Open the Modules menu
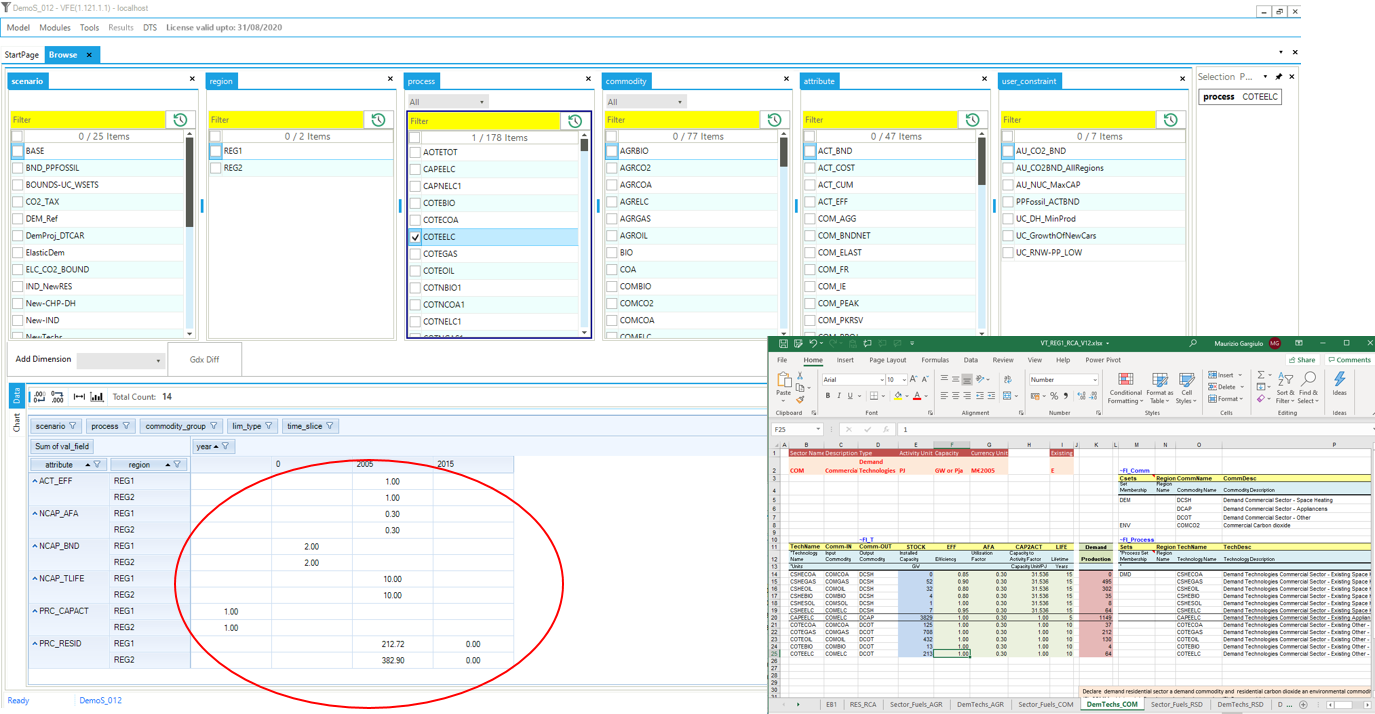The image size is (1375, 714). tap(55, 28)
